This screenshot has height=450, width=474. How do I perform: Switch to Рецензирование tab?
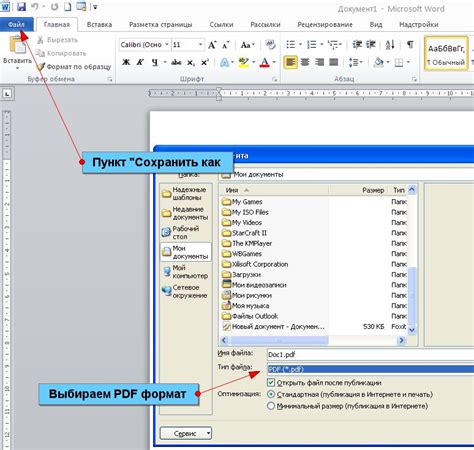325,25
